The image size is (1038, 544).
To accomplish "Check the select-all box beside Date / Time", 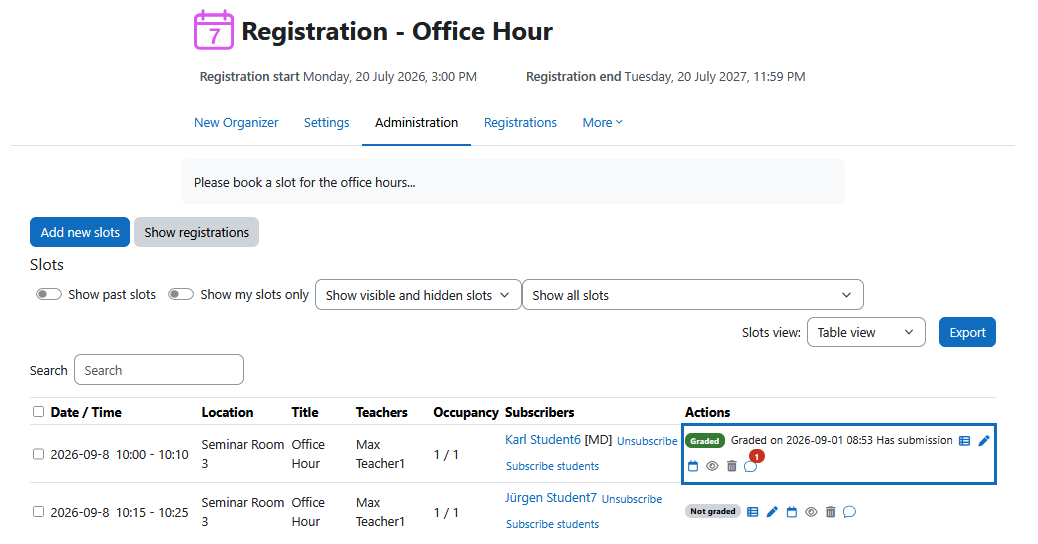I will (x=38, y=412).
